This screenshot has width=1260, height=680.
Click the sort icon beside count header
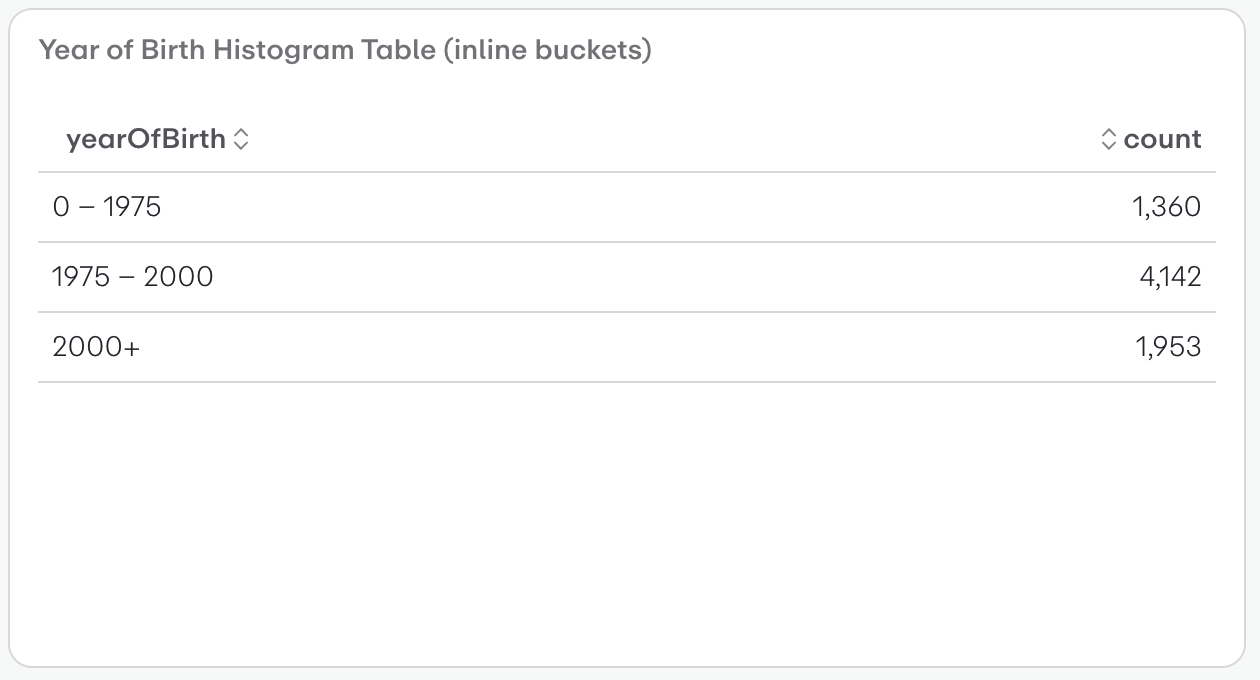(x=1110, y=139)
